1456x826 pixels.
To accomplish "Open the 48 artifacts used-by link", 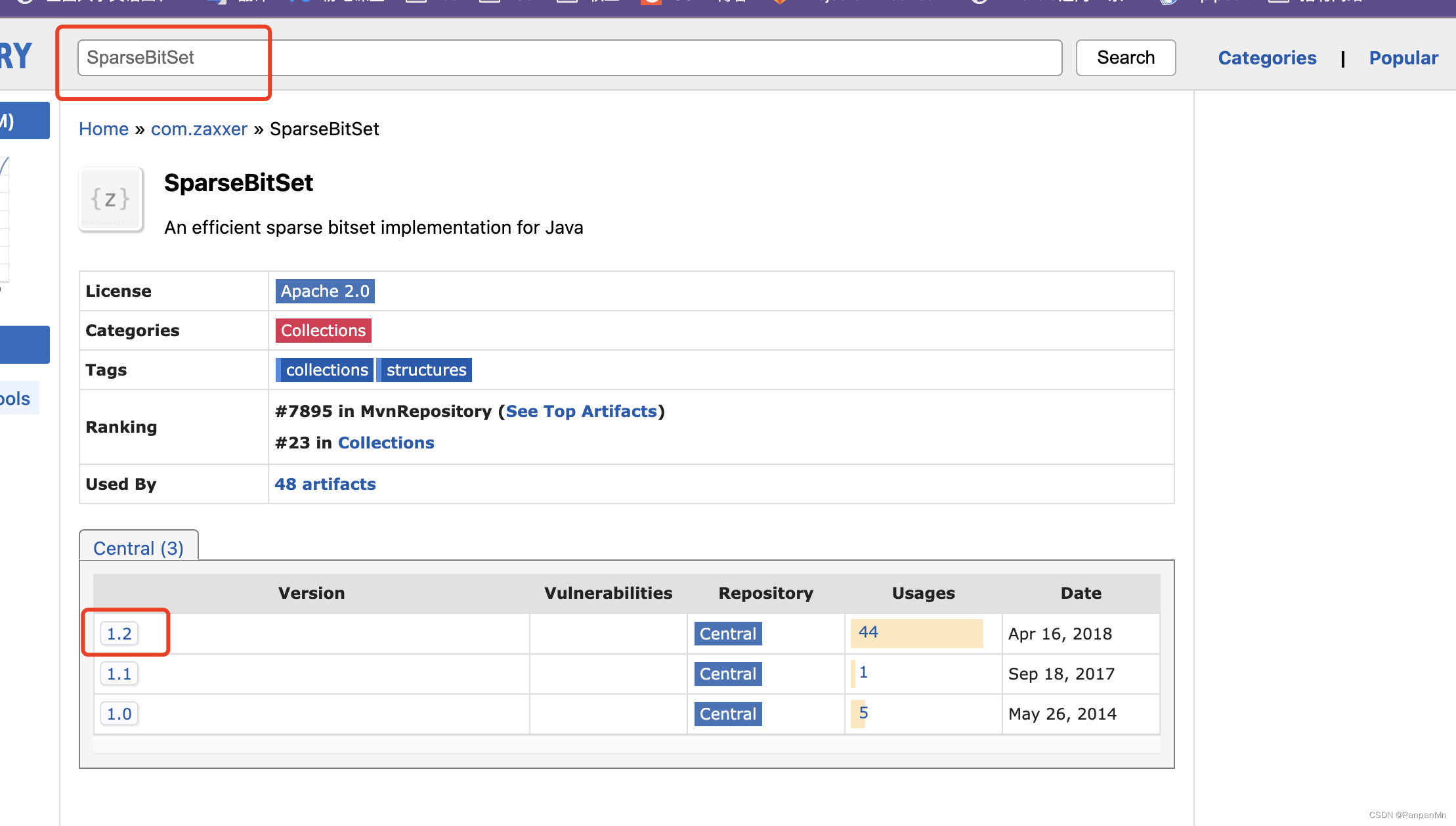I will click(325, 484).
